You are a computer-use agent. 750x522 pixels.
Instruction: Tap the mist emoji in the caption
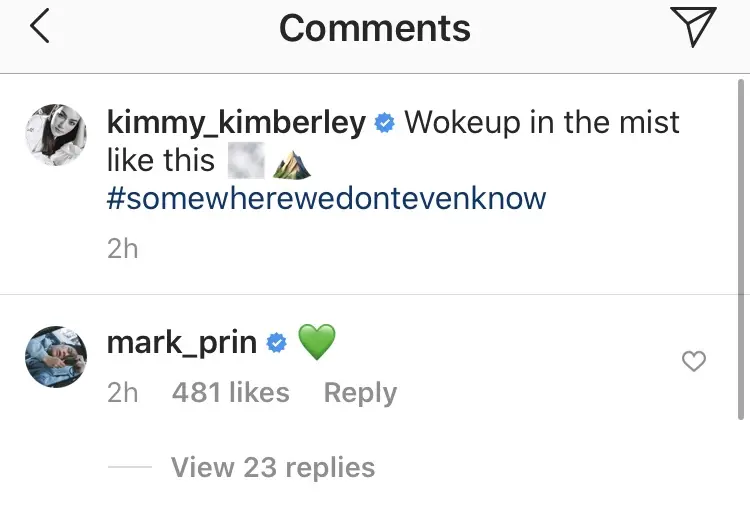tap(246, 161)
